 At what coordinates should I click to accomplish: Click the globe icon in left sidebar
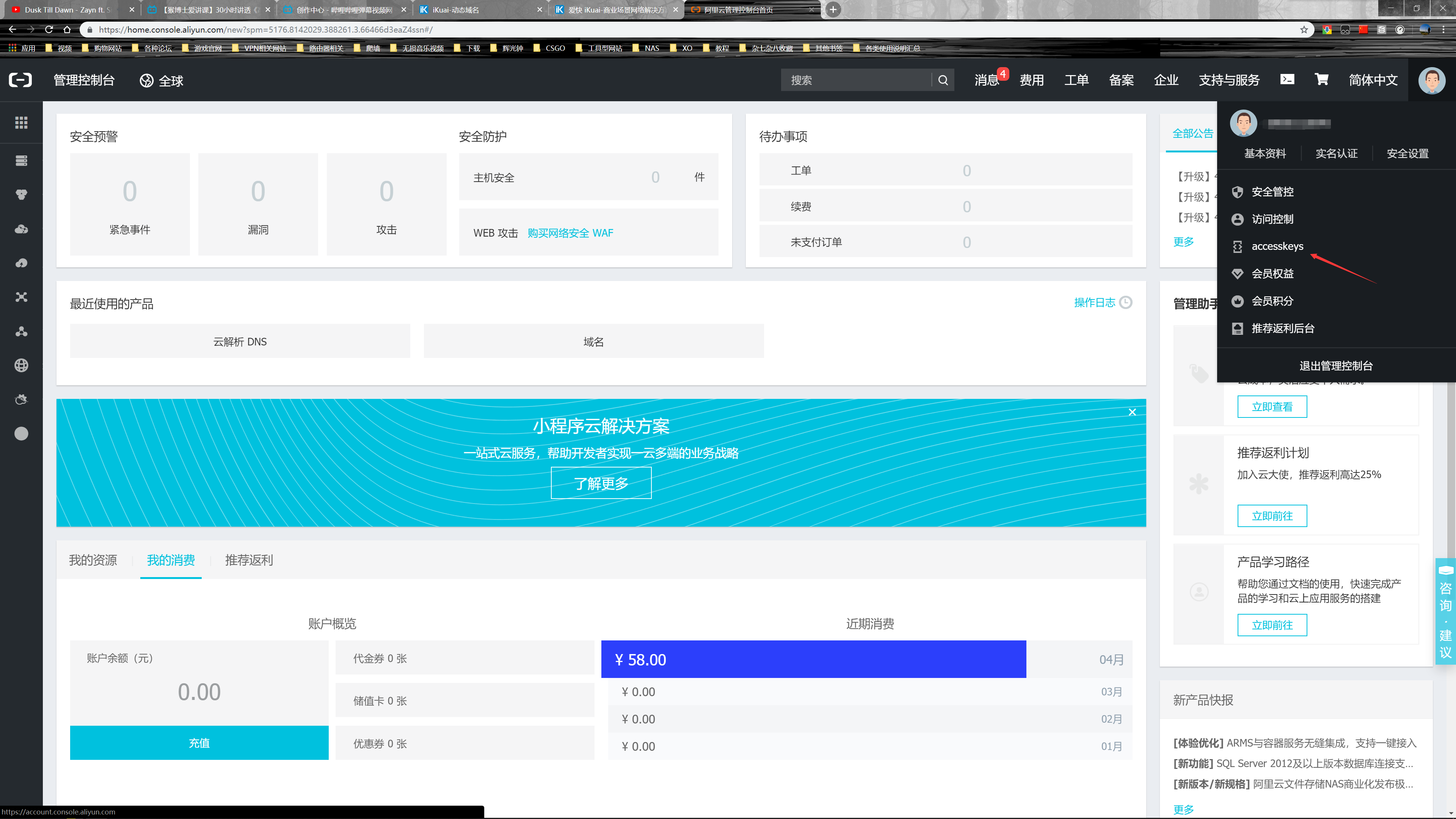coord(21,365)
